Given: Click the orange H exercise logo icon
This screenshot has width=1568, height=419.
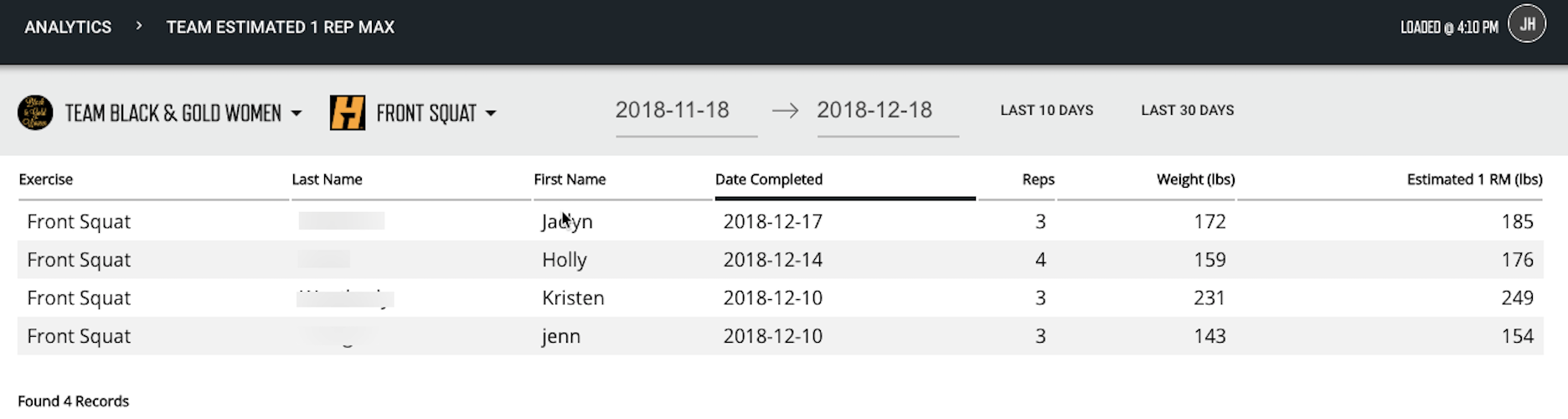Looking at the screenshot, I should tap(348, 112).
